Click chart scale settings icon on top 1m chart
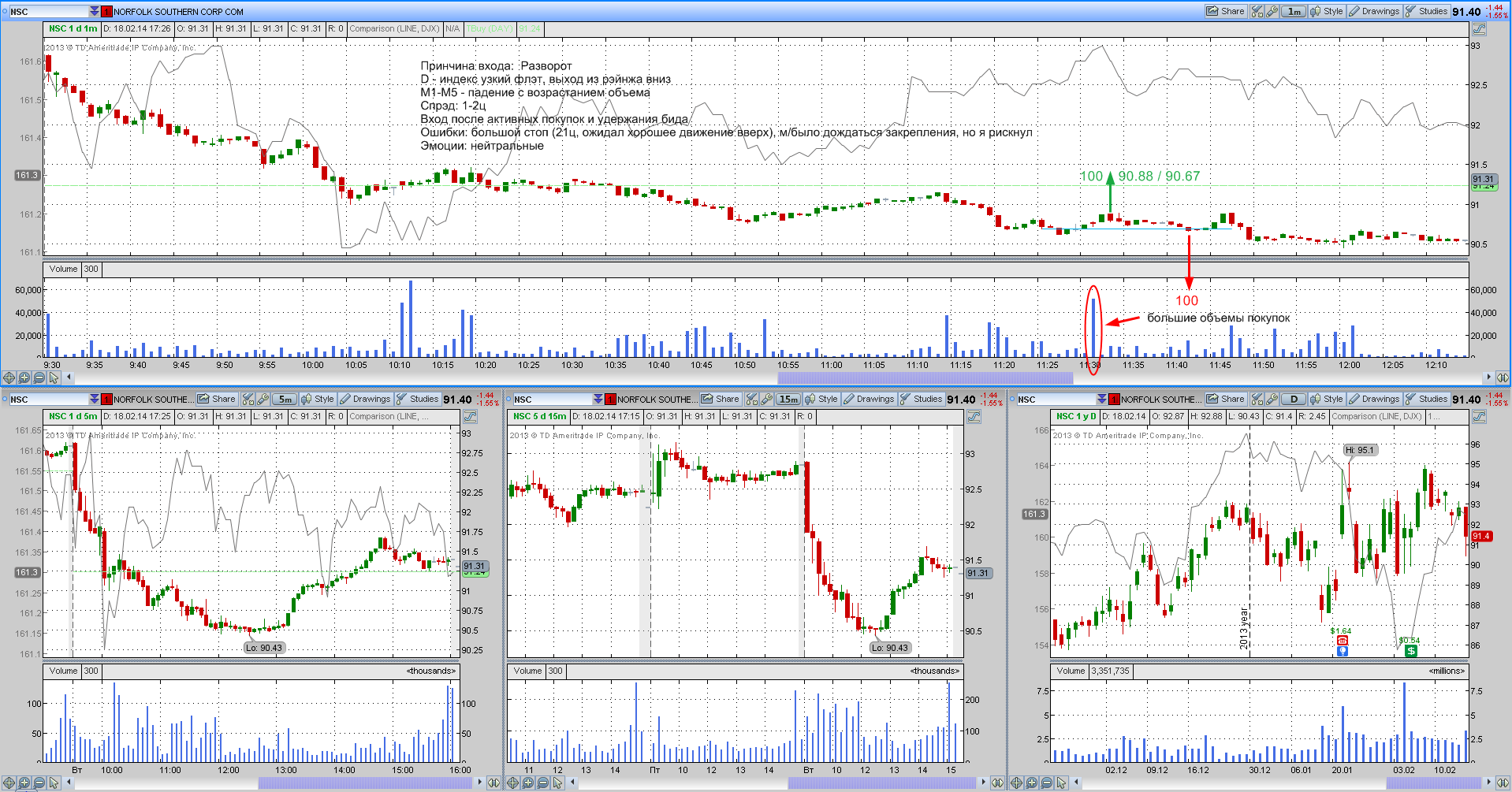The width and height of the screenshot is (1512, 792). click(x=1479, y=29)
